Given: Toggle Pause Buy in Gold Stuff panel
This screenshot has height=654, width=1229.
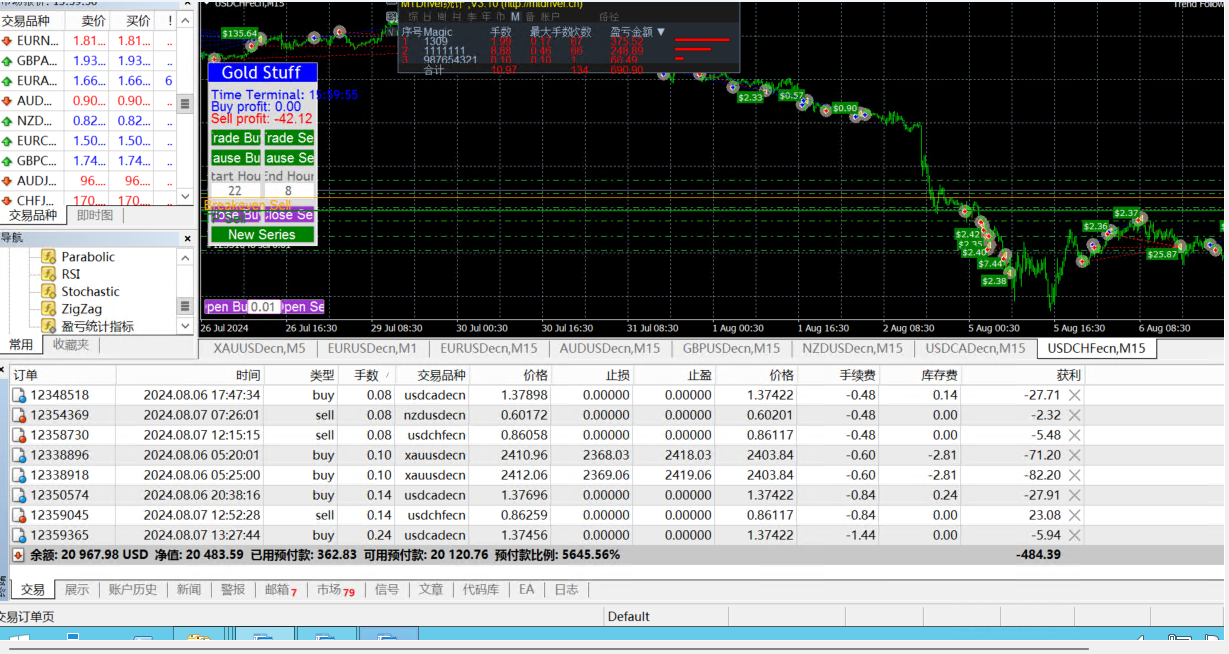Looking at the screenshot, I should click(x=236, y=158).
